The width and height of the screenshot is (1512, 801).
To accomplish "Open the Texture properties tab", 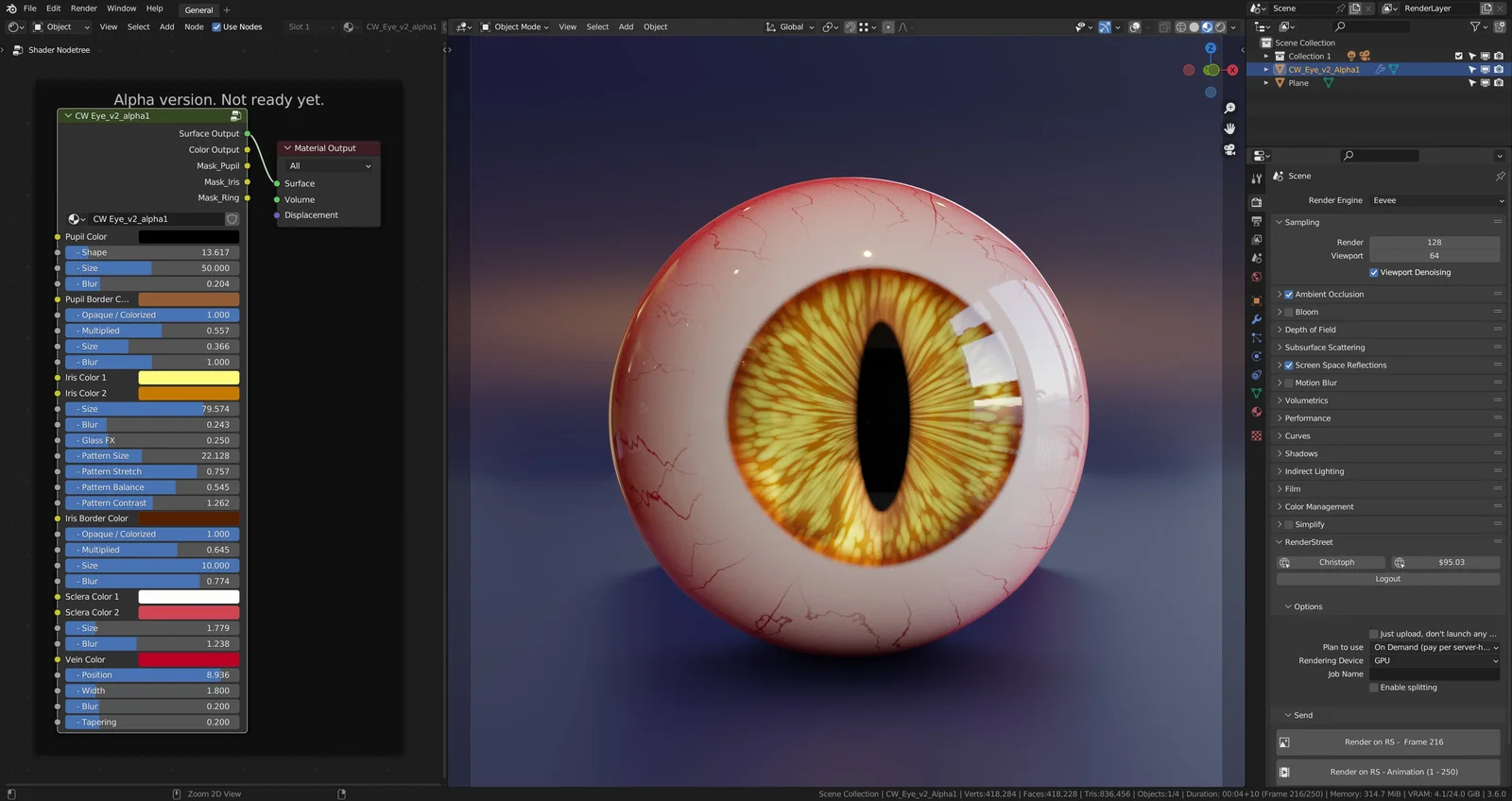I will pos(1256,435).
